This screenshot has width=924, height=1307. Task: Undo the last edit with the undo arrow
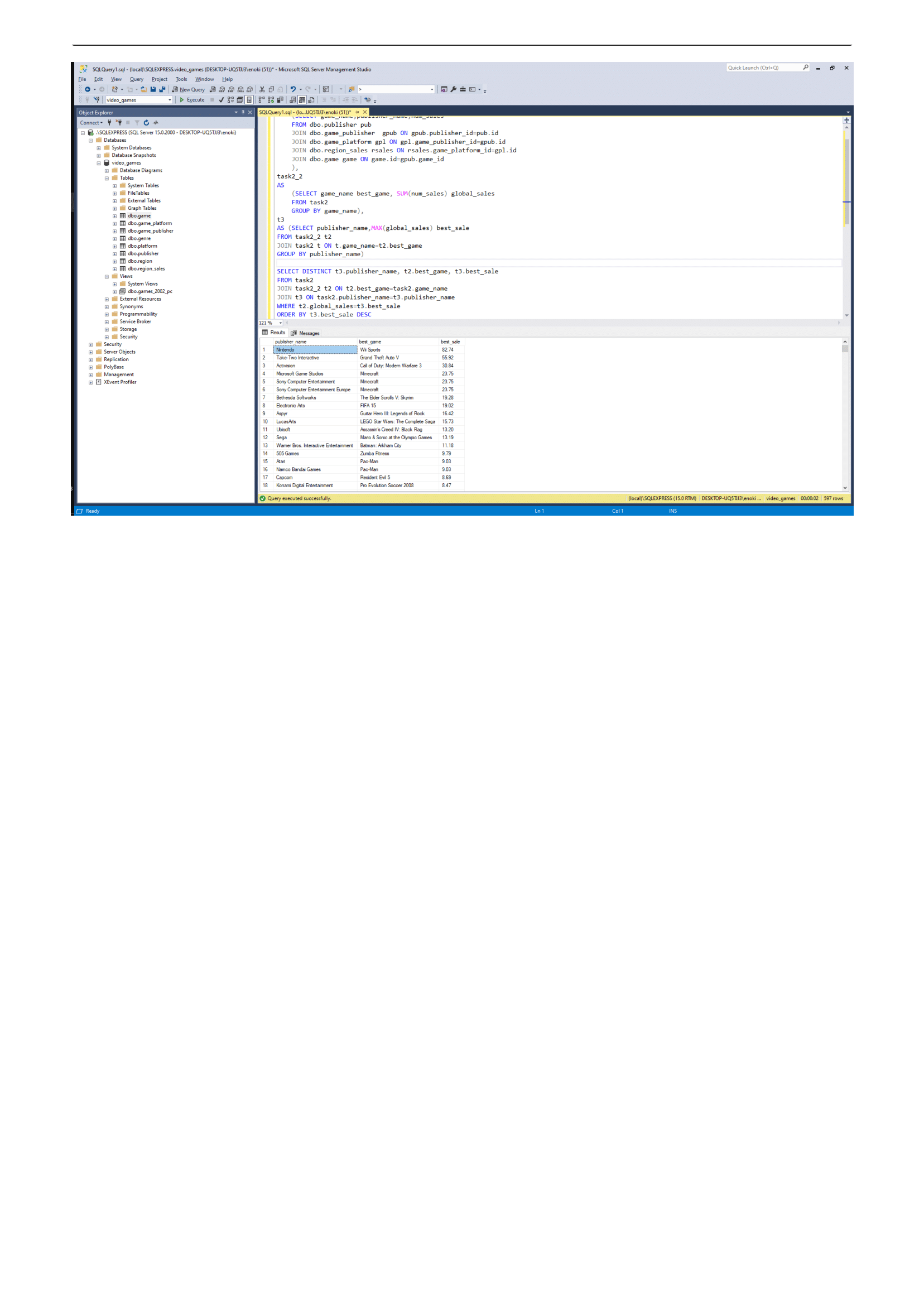tap(293, 89)
